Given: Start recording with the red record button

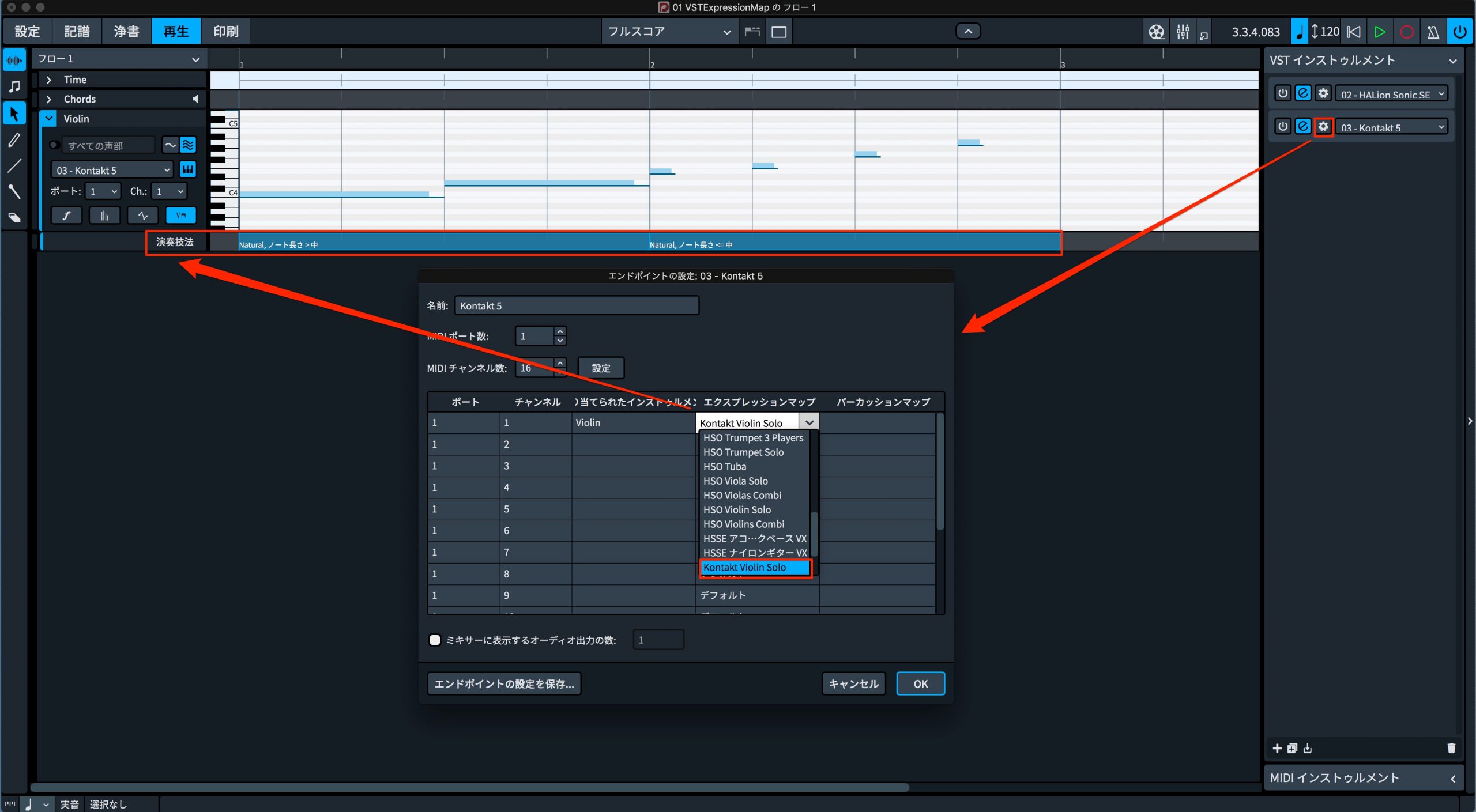Looking at the screenshot, I should tap(1407, 32).
